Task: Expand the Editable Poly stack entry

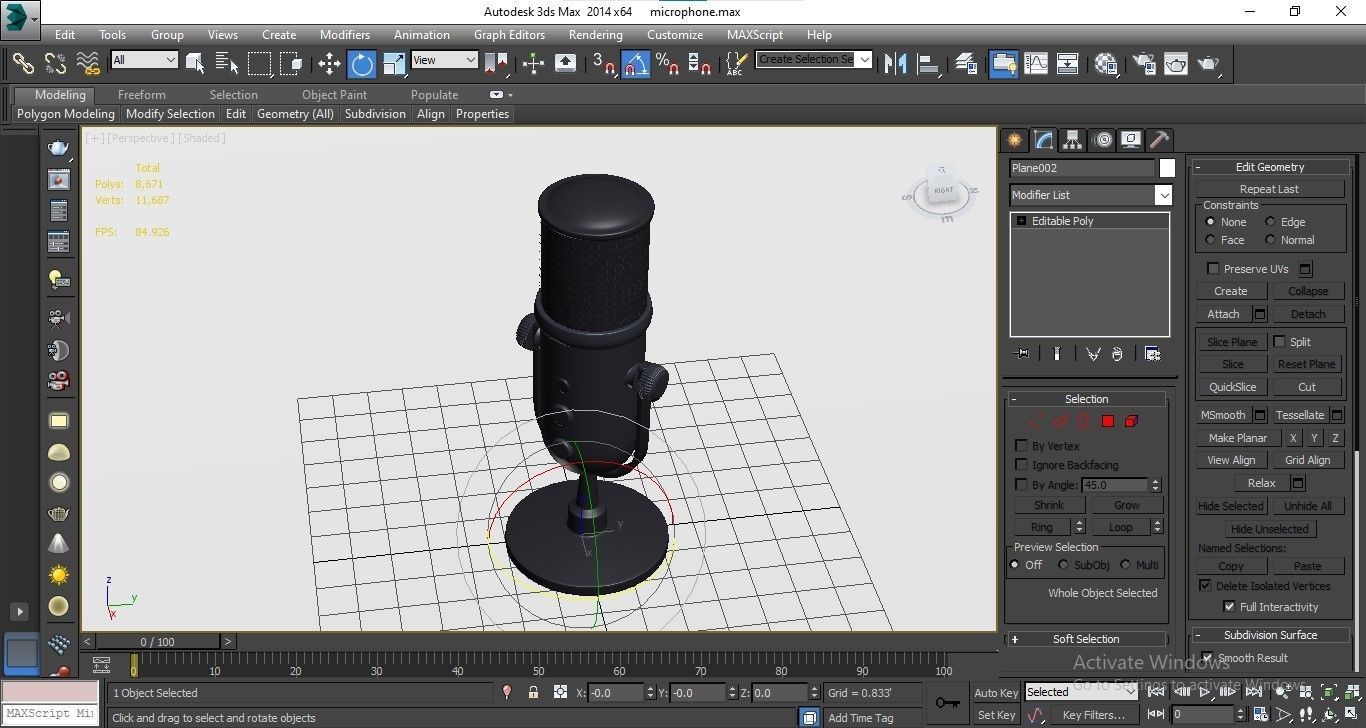Action: click(1021, 221)
